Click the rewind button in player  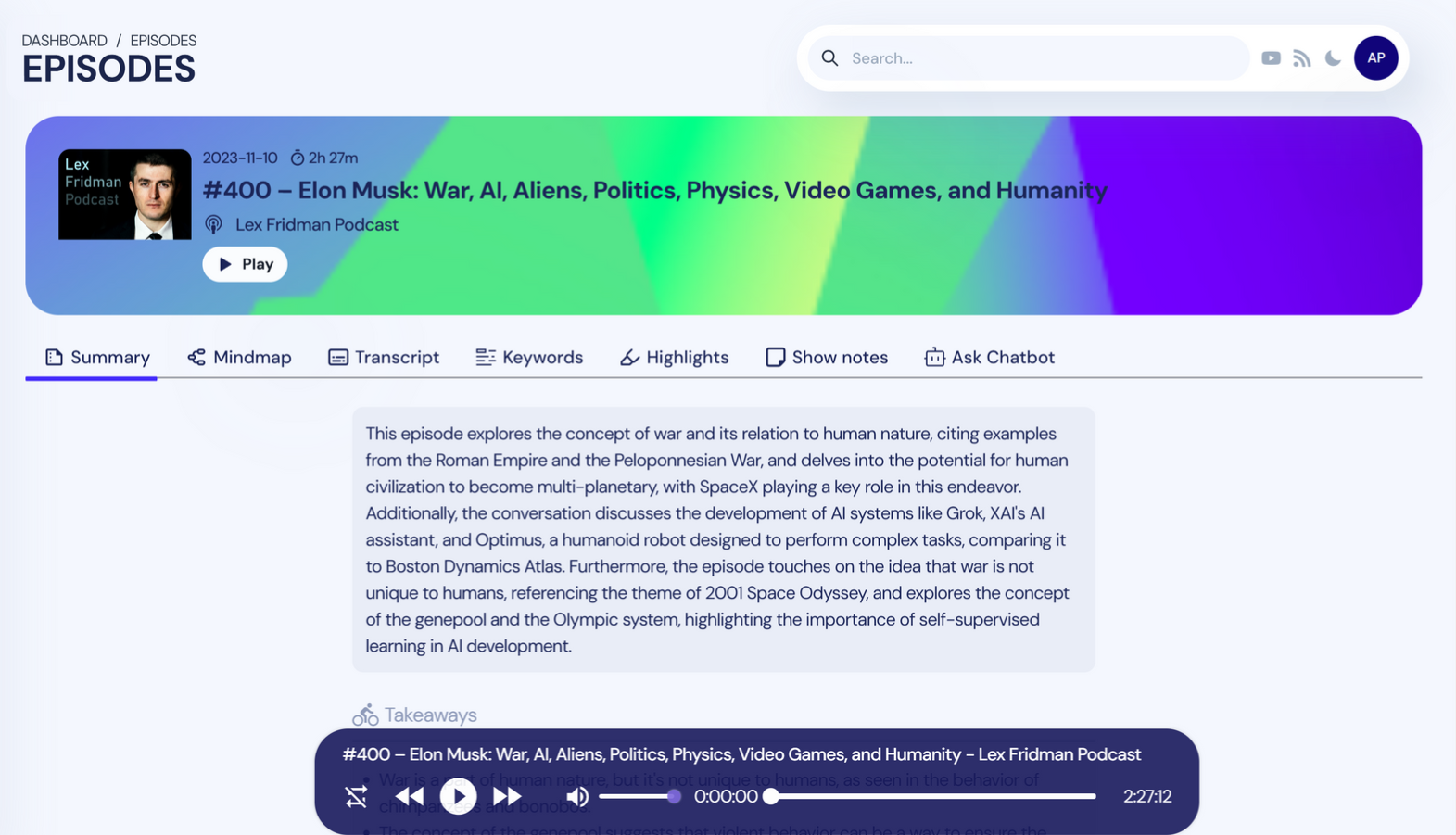point(409,796)
